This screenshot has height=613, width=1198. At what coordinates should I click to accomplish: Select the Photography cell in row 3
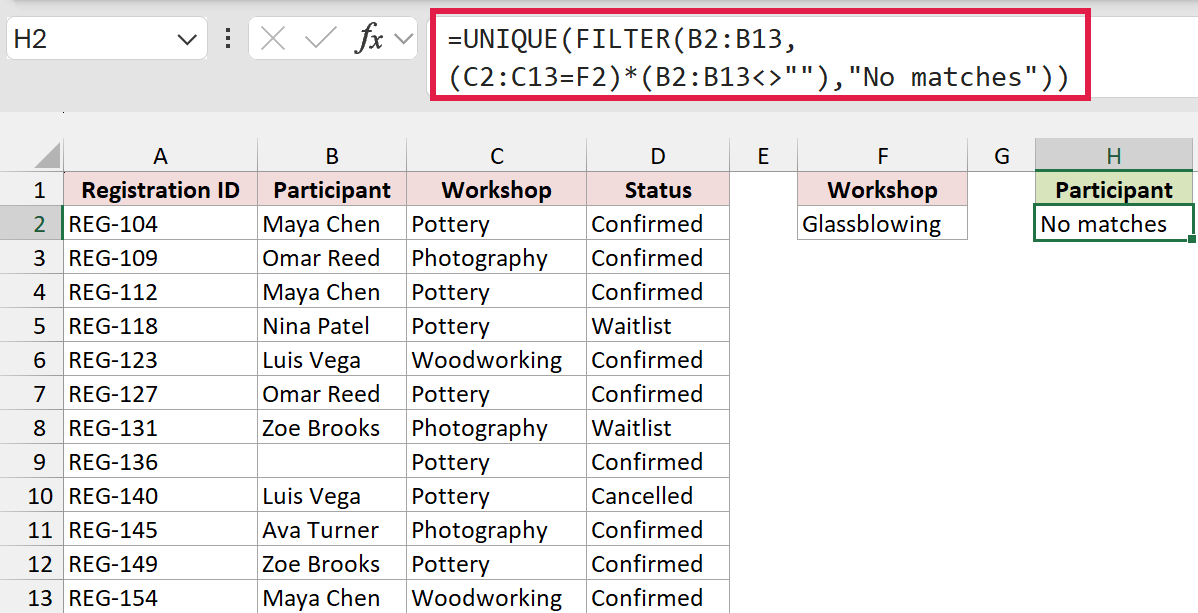coord(497,258)
